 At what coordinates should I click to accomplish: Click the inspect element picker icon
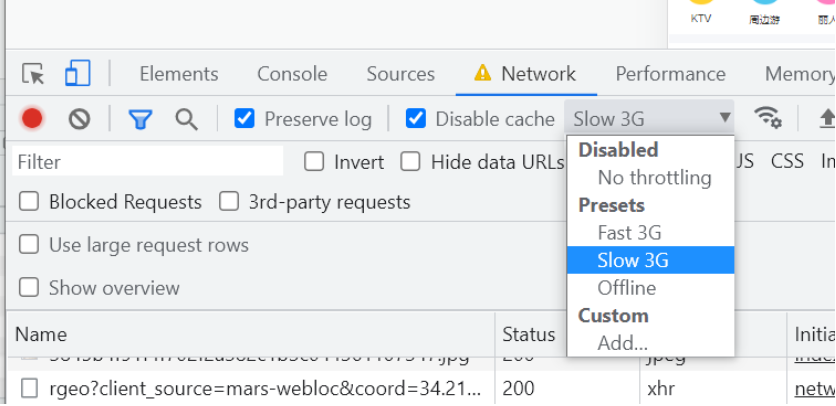tap(33, 74)
